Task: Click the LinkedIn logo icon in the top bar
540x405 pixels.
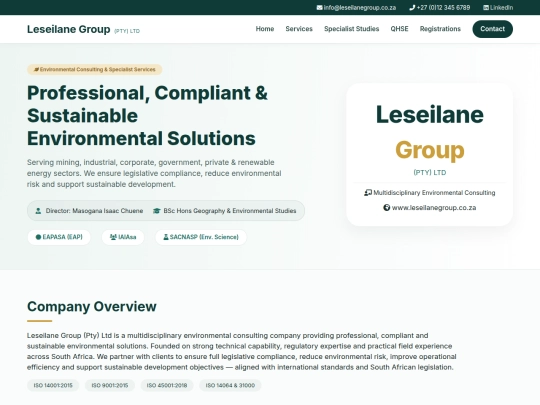Action: [486, 8]
